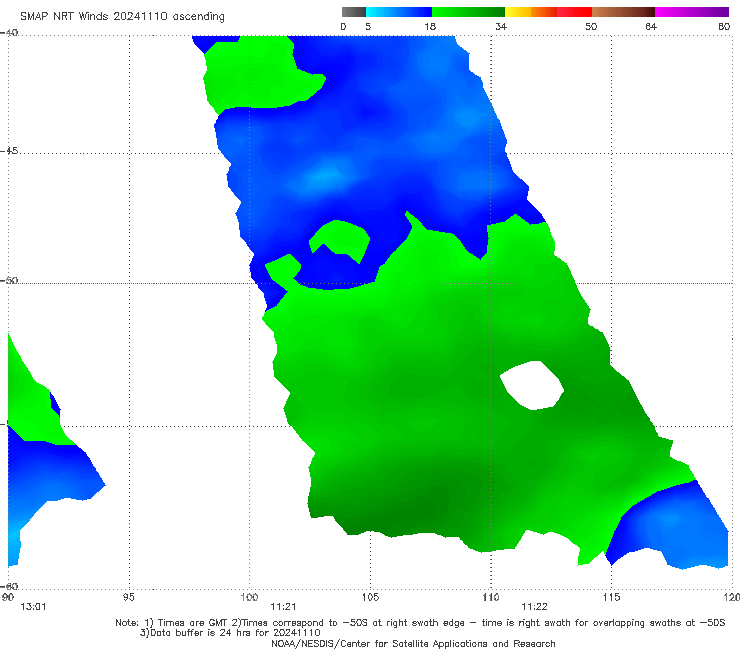Screen dimensions: 740x650
Task: Click the "3)Data buffer is 24 hrs" note
Action: (x=230, y=633)
